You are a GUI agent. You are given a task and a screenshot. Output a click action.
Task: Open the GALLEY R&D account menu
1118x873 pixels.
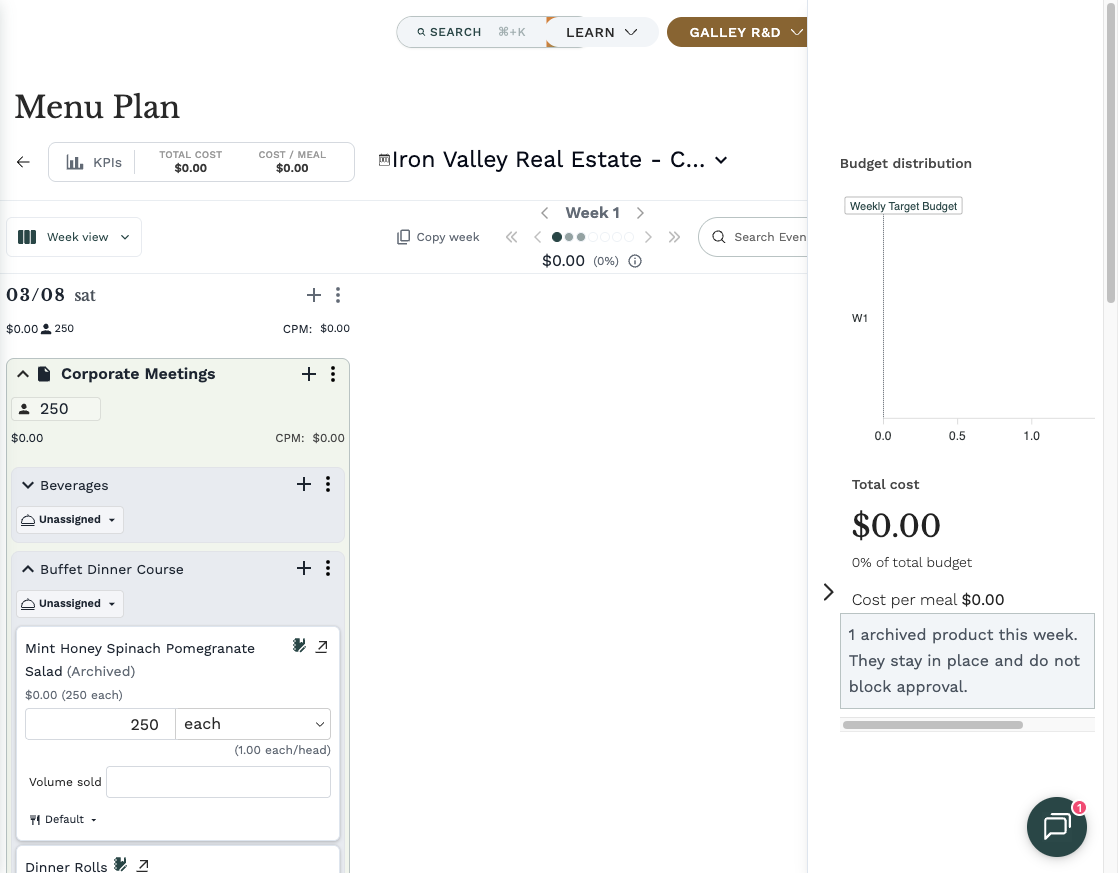click(x=737, y=32)
